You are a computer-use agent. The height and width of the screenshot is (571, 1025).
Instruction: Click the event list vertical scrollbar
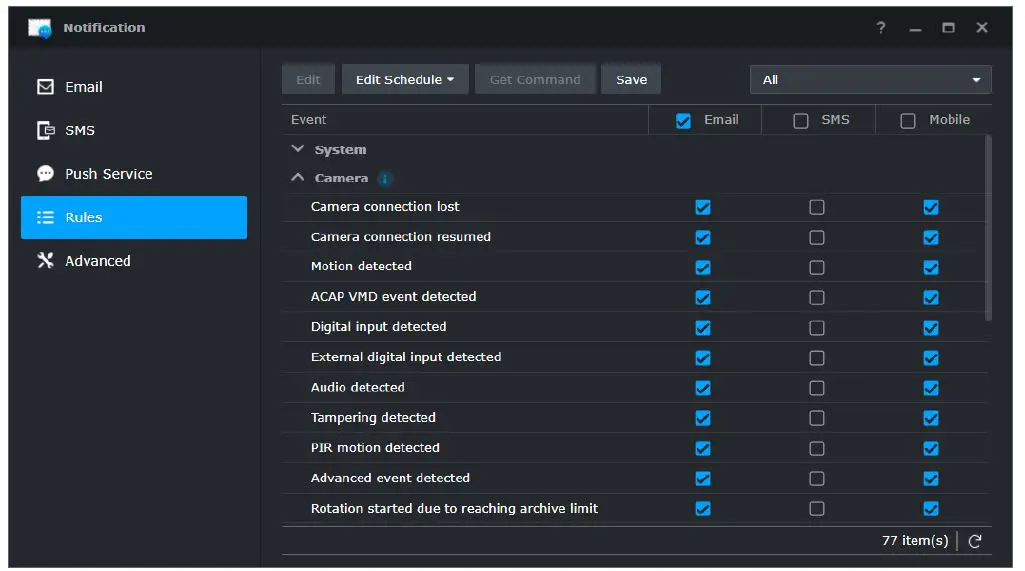(x=988, y=228)
